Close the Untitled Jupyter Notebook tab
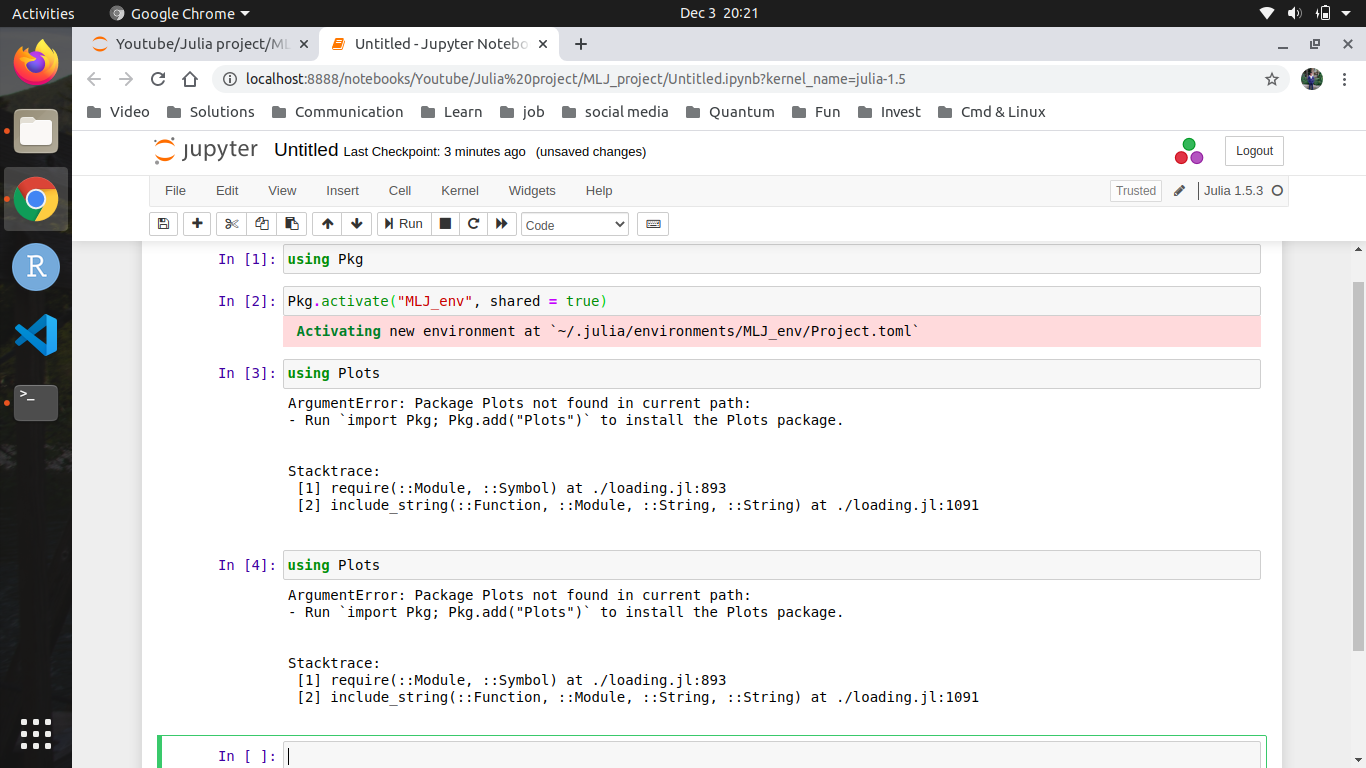Viewport: 1366px width, 768px height. point(543,44)
